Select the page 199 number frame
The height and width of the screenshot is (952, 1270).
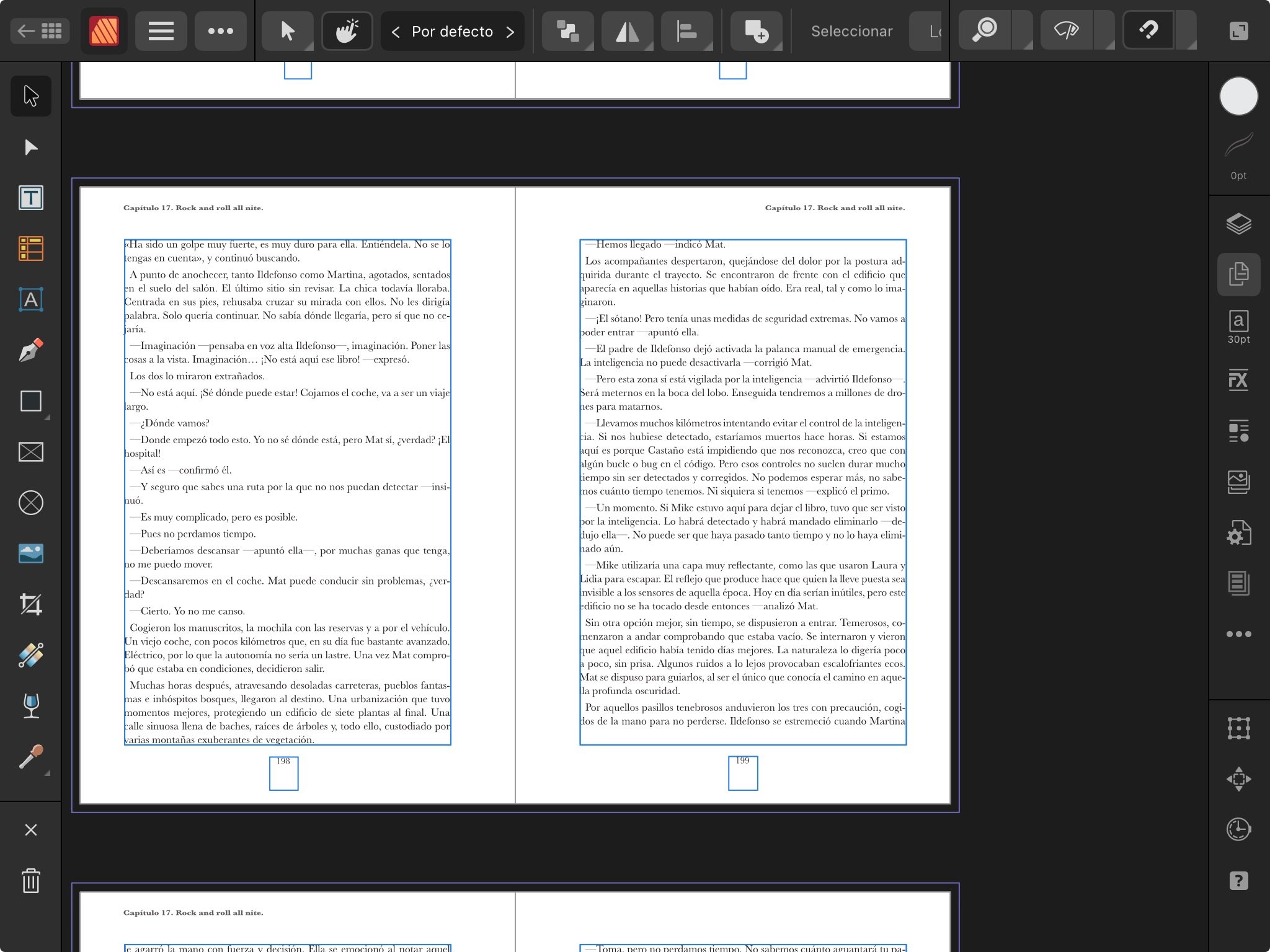click(743, 773)
